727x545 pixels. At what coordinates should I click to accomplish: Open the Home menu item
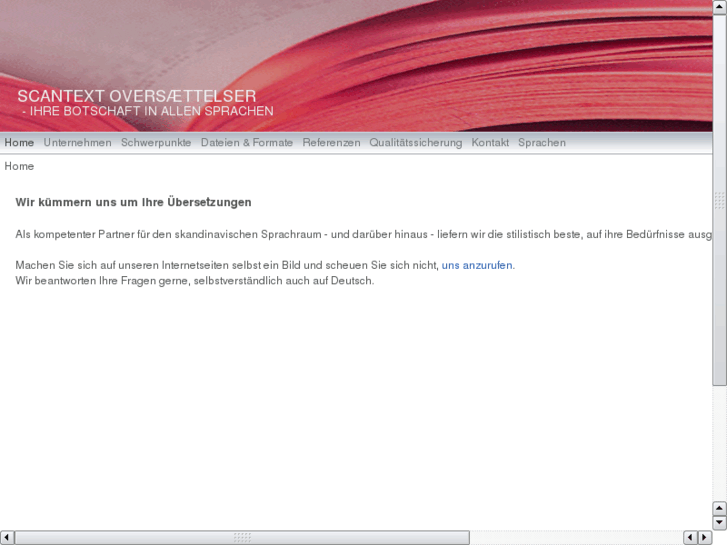pyautogui.click(x=19, y=142)
